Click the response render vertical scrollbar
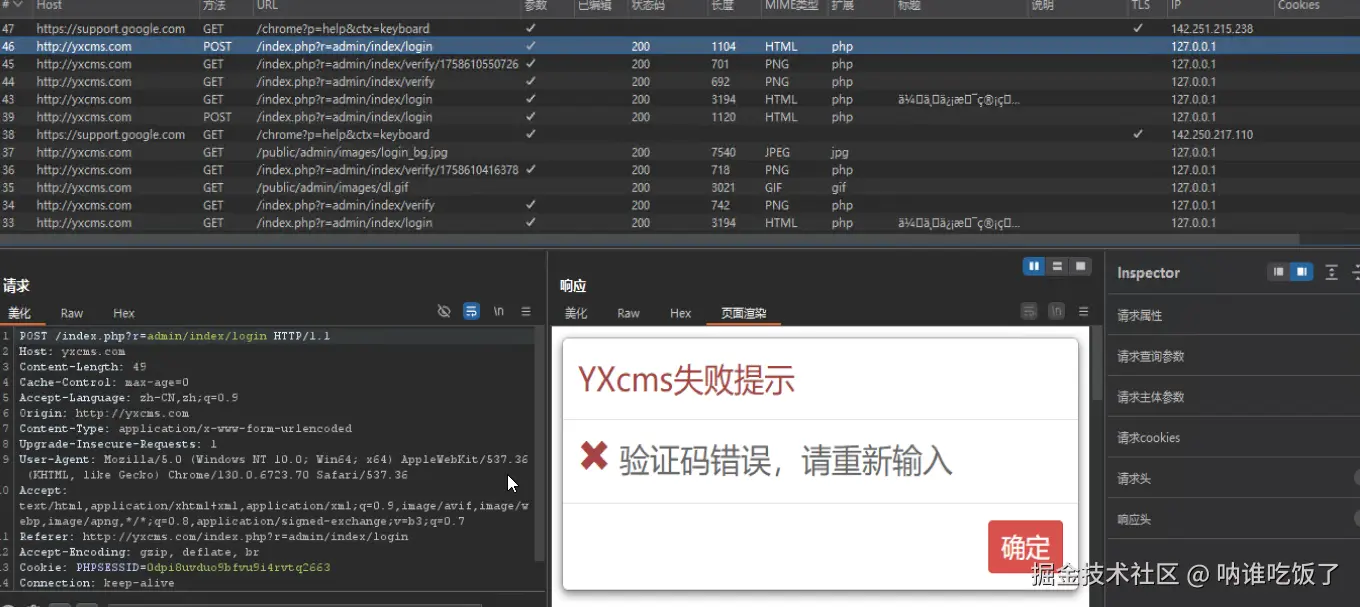Image resolution: width=1360 pixels, height=607 pixels. point(1097,365)
